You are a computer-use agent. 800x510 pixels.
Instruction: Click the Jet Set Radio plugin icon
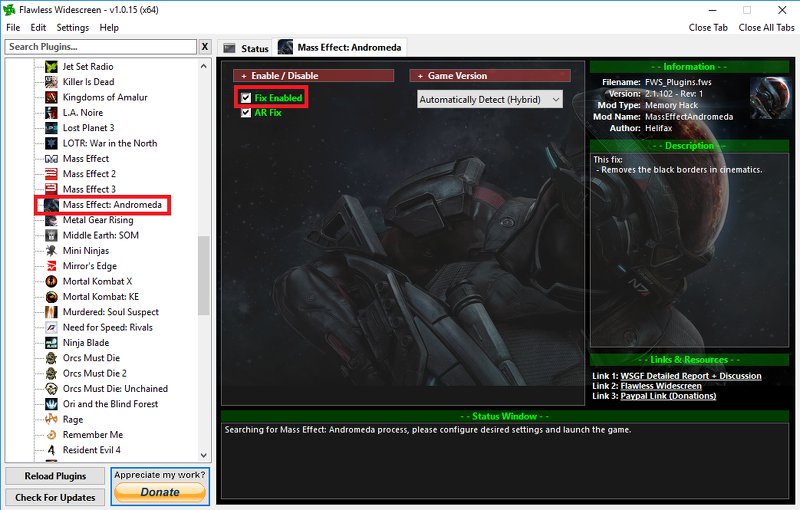click(x=51, y=67)
